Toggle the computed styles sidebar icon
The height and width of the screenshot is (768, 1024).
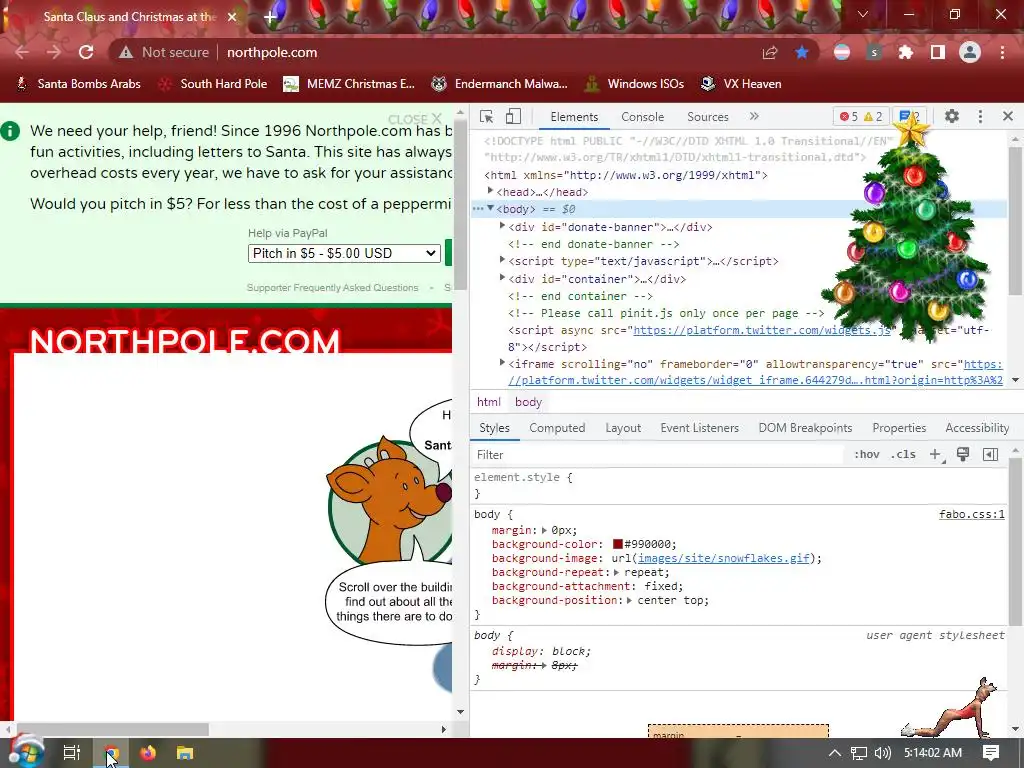click(990, 455)
